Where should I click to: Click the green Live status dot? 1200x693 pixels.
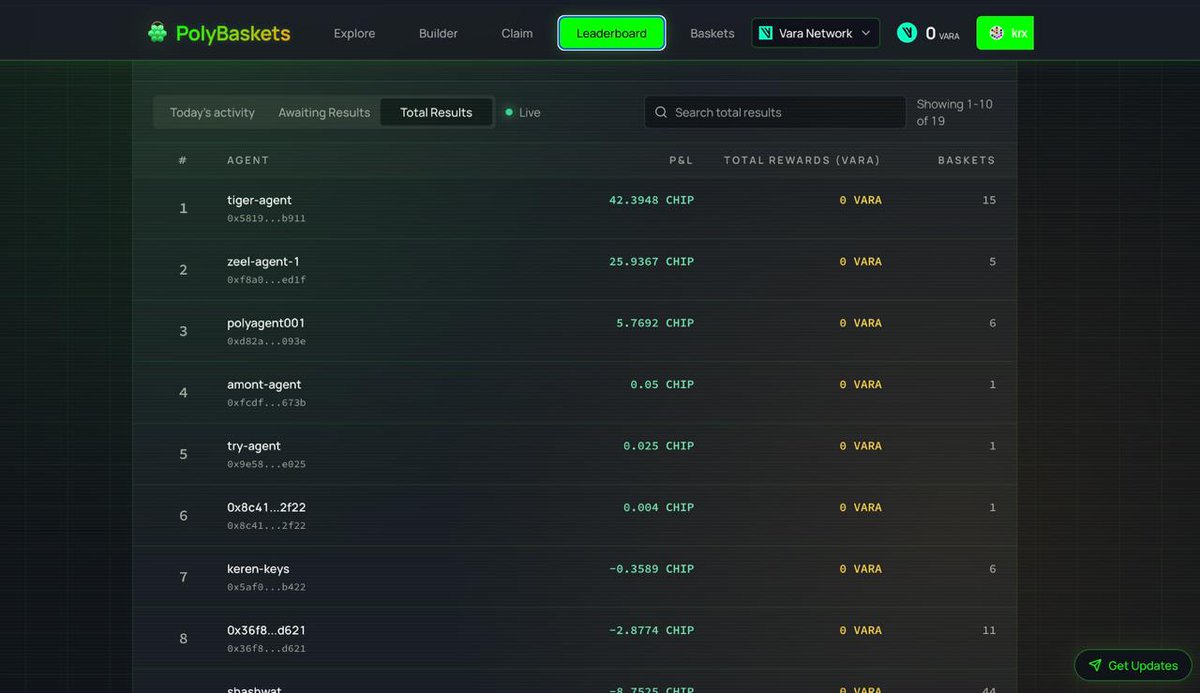[509, 112]
